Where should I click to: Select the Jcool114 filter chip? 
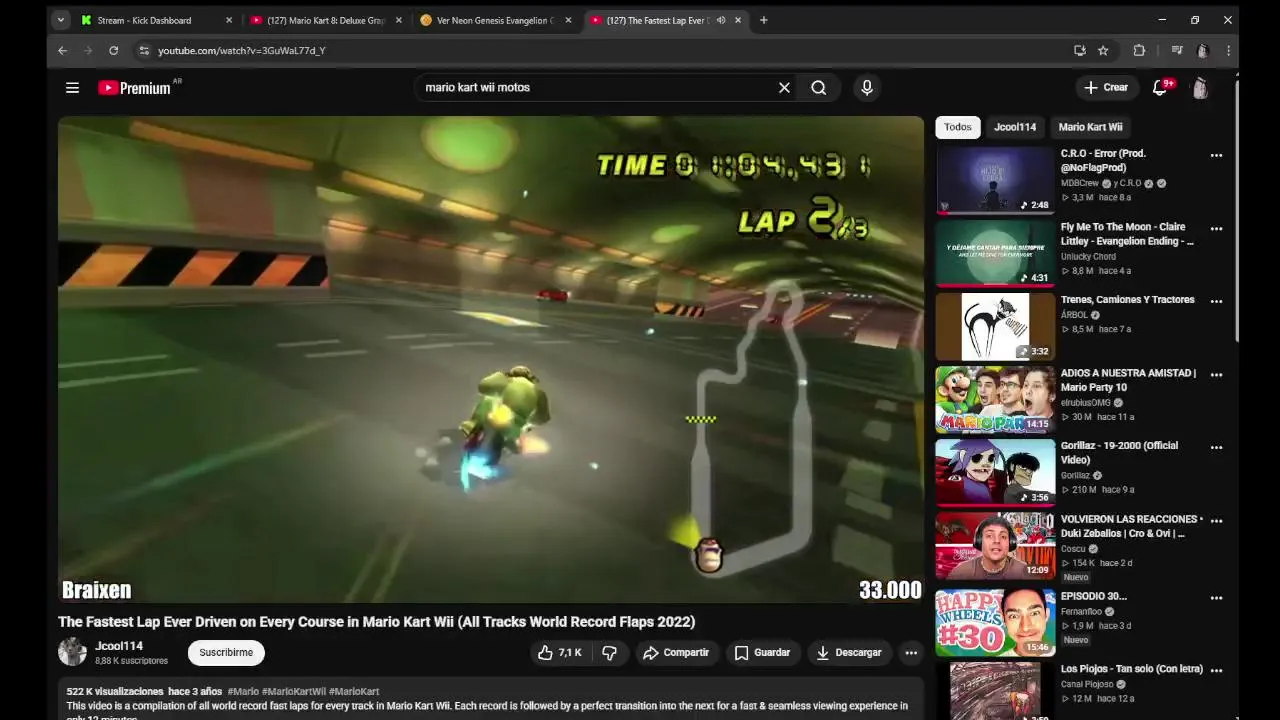coord(1015,127)
